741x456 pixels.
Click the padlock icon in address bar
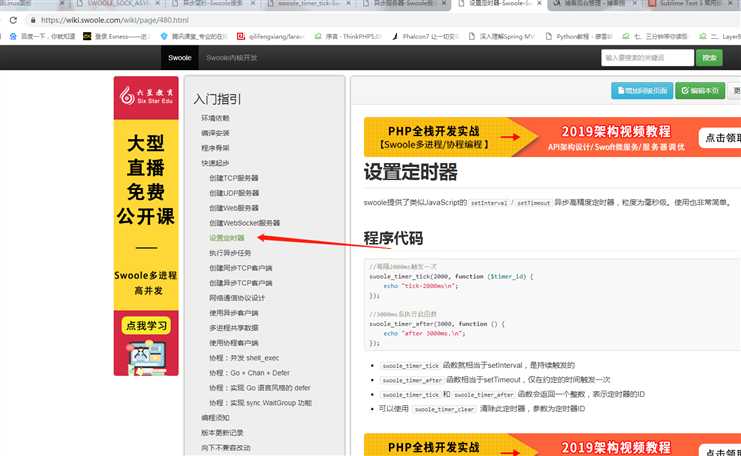(33, 20)
